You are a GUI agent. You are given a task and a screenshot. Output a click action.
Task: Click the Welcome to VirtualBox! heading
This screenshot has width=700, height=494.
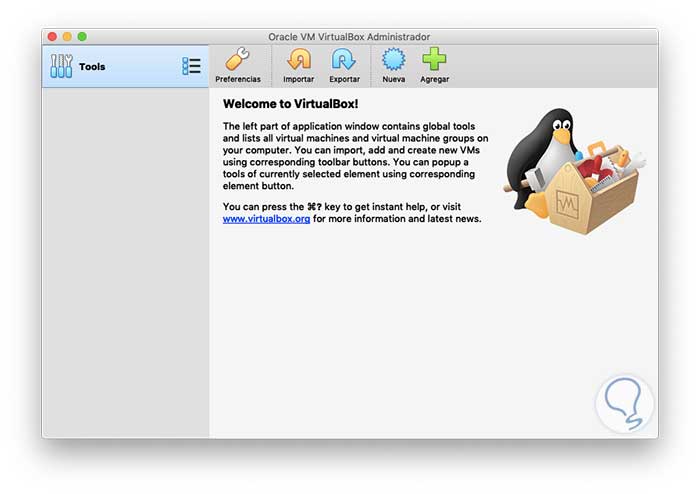click(291, 104)
